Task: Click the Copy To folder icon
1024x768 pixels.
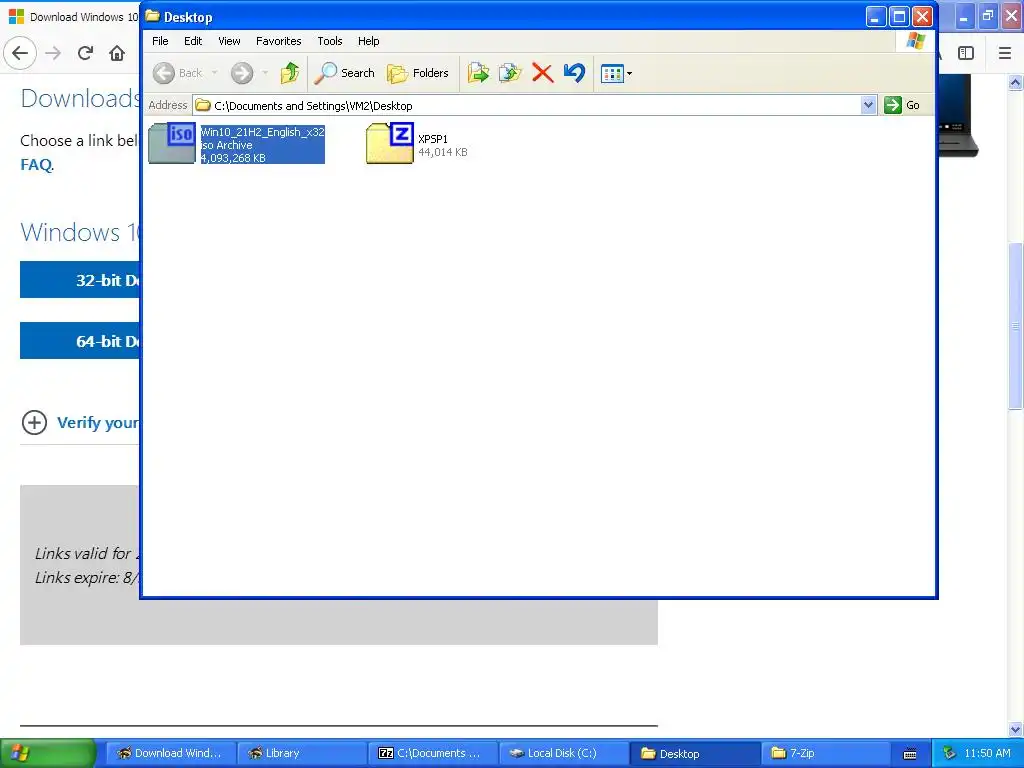Action: (x=510, y=73)
